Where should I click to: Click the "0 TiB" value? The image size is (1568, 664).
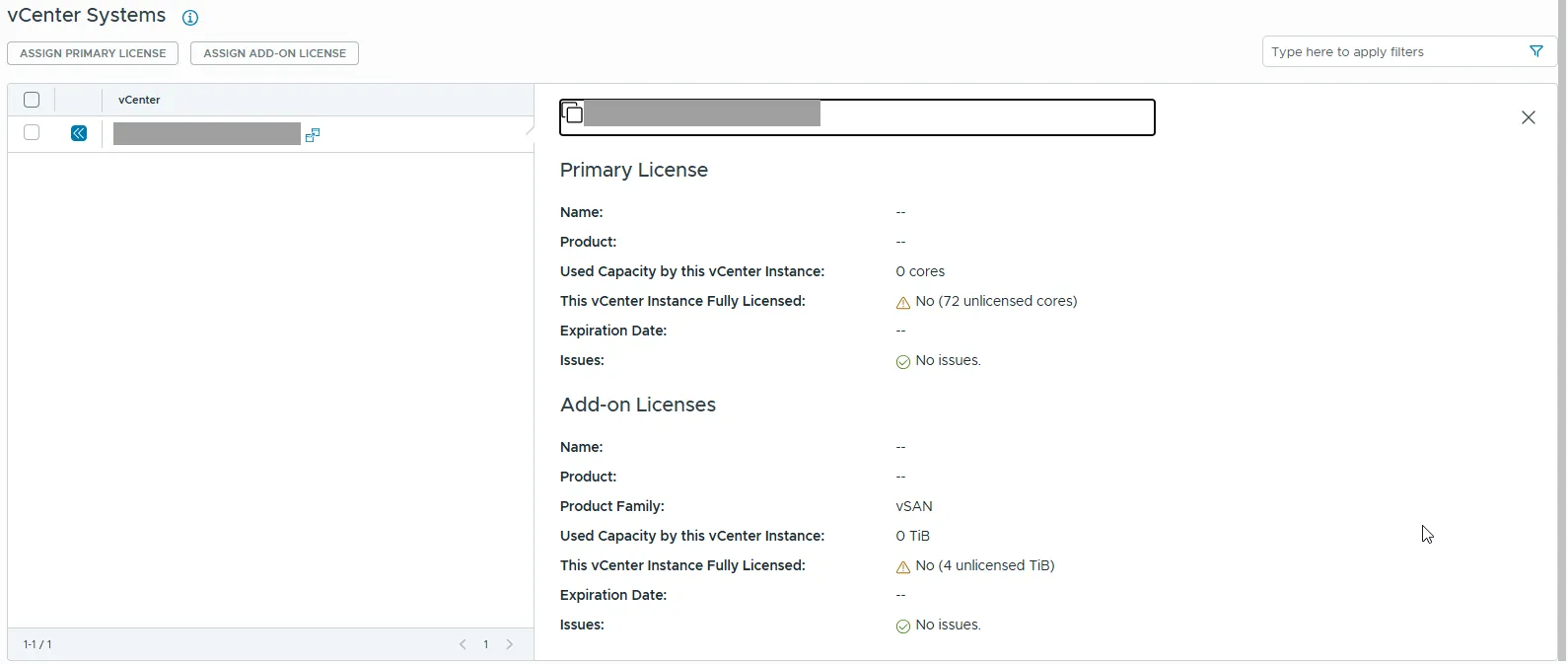(913, 536)
